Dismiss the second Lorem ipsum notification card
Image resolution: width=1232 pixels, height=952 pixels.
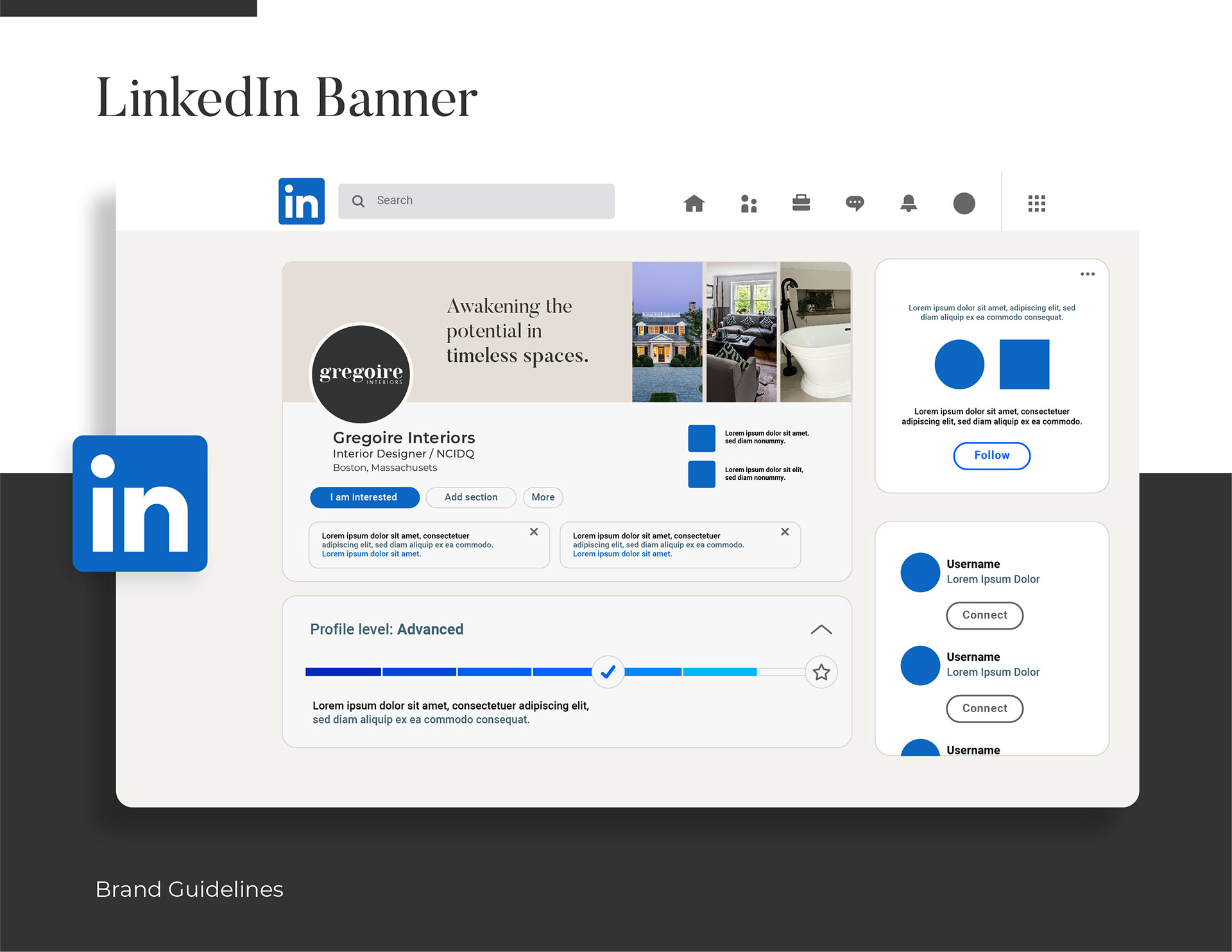785,532
